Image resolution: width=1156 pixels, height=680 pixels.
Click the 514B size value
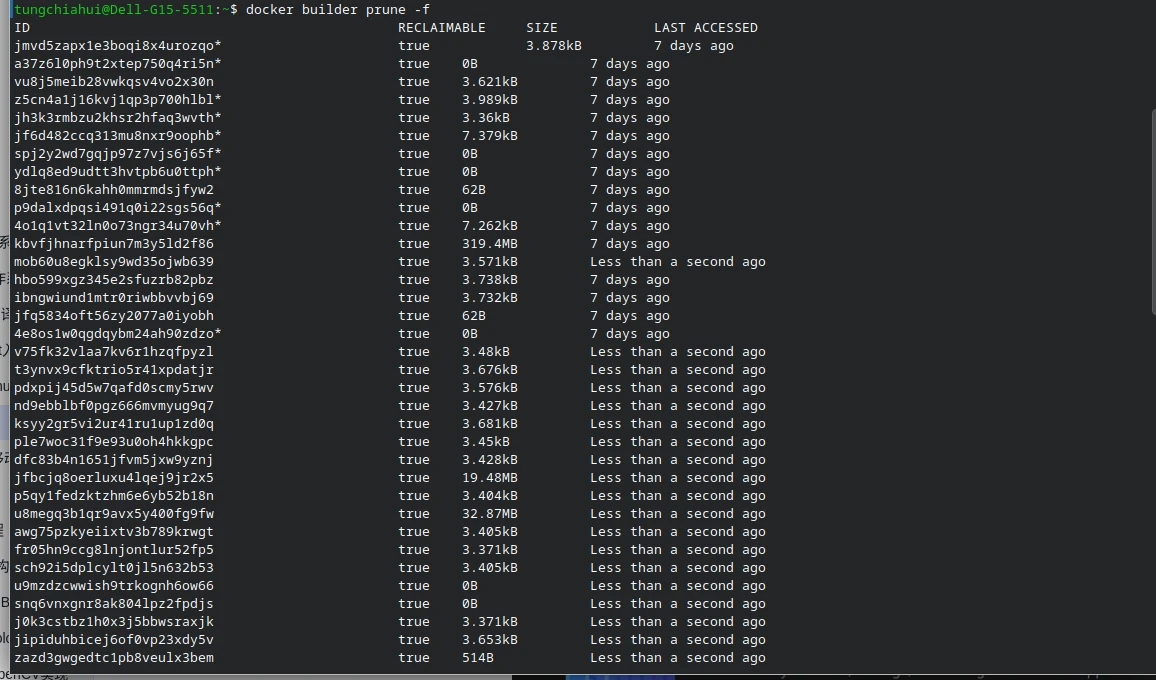pyautogui.click(x=478, y=657)
